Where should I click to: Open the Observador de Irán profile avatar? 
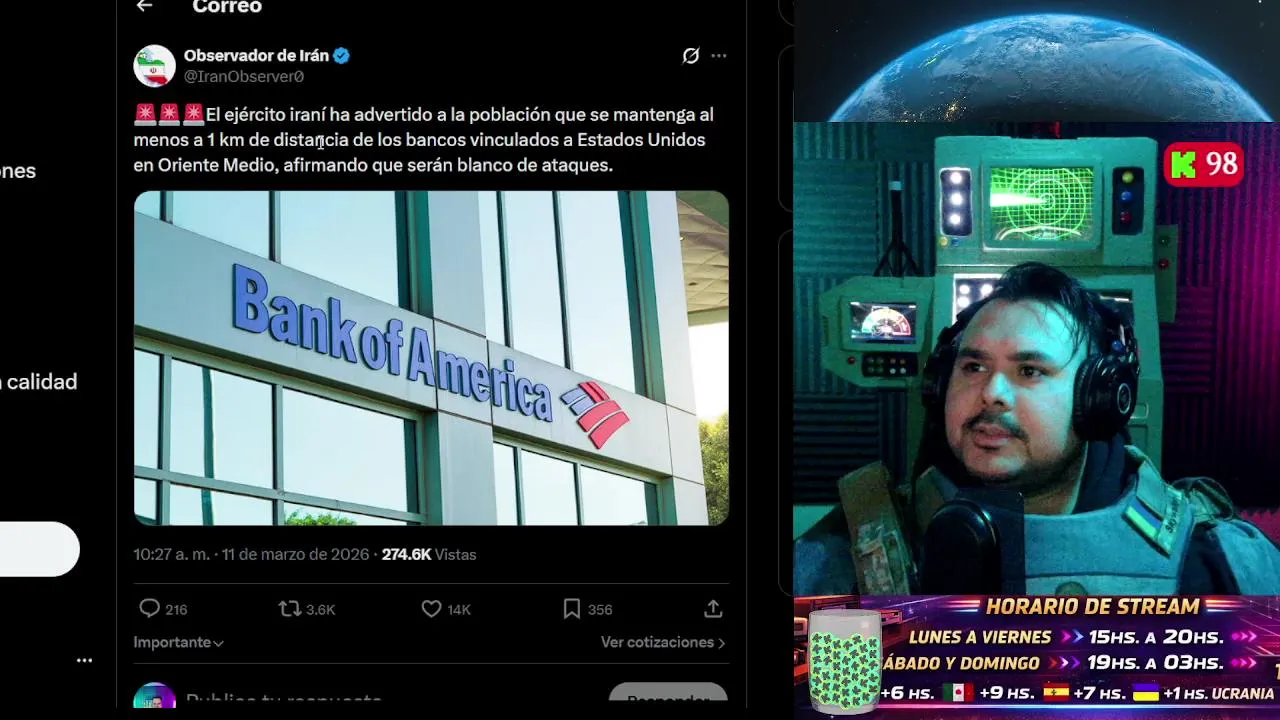[x=155, y=66]
